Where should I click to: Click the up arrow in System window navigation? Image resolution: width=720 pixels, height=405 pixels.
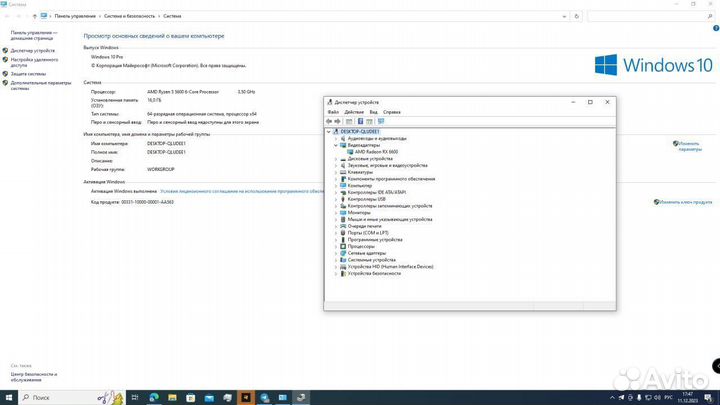pyautogui.click(x=34, y=16)
